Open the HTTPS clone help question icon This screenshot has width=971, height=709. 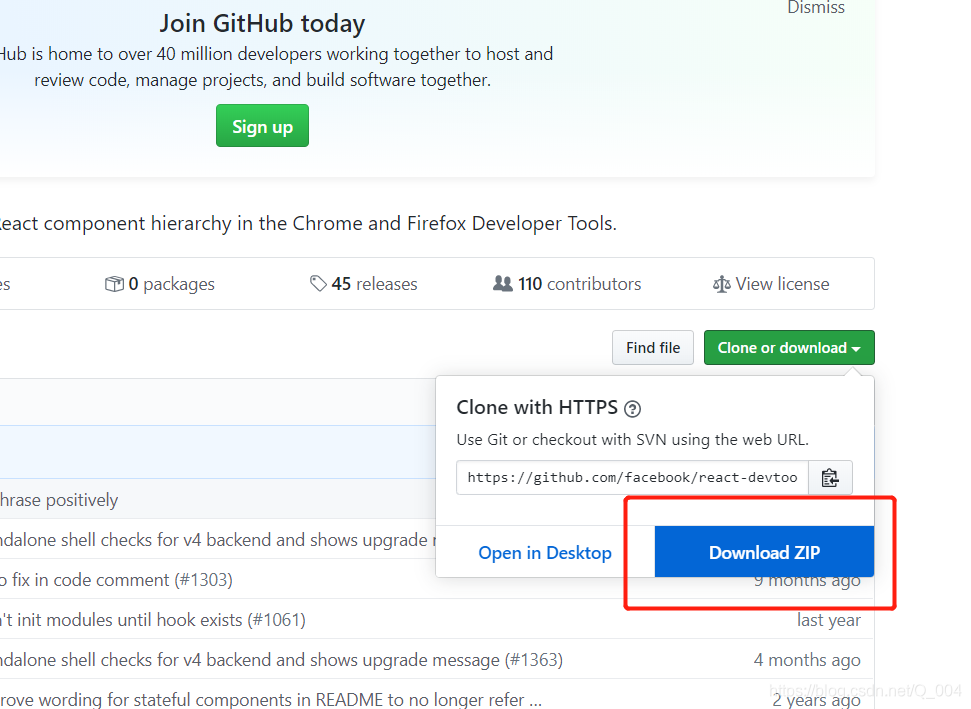pos(632,409)
